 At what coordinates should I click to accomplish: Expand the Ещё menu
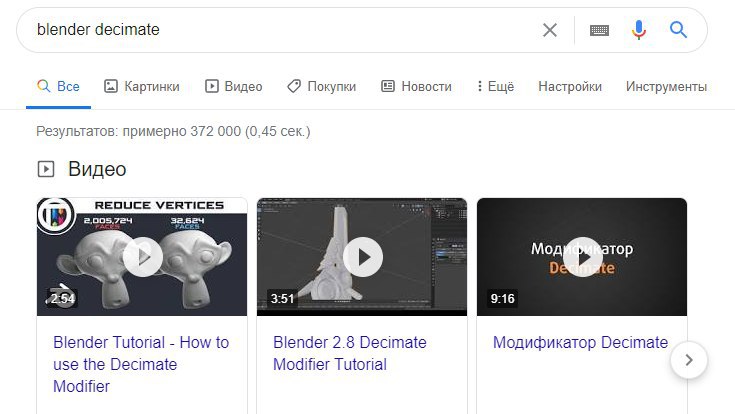tap(495, 86)
